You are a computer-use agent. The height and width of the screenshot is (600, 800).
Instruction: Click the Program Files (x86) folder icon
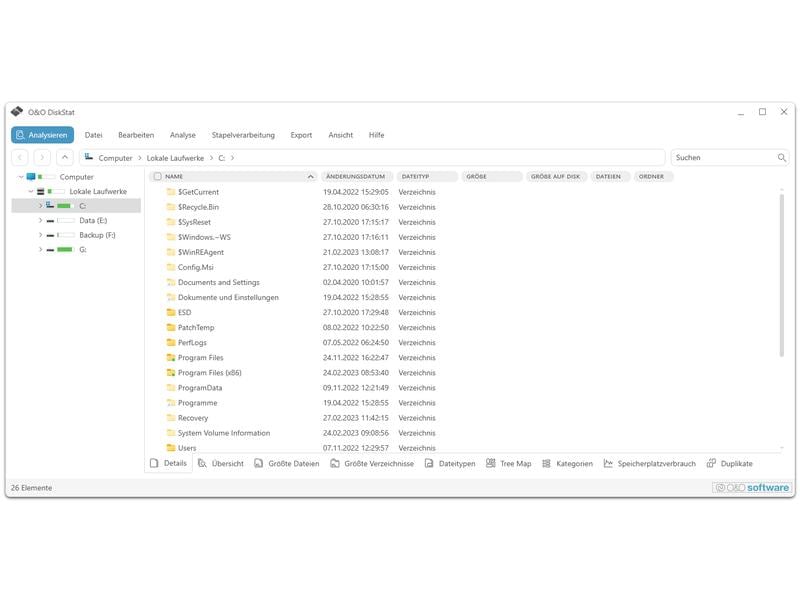(171, 372)
